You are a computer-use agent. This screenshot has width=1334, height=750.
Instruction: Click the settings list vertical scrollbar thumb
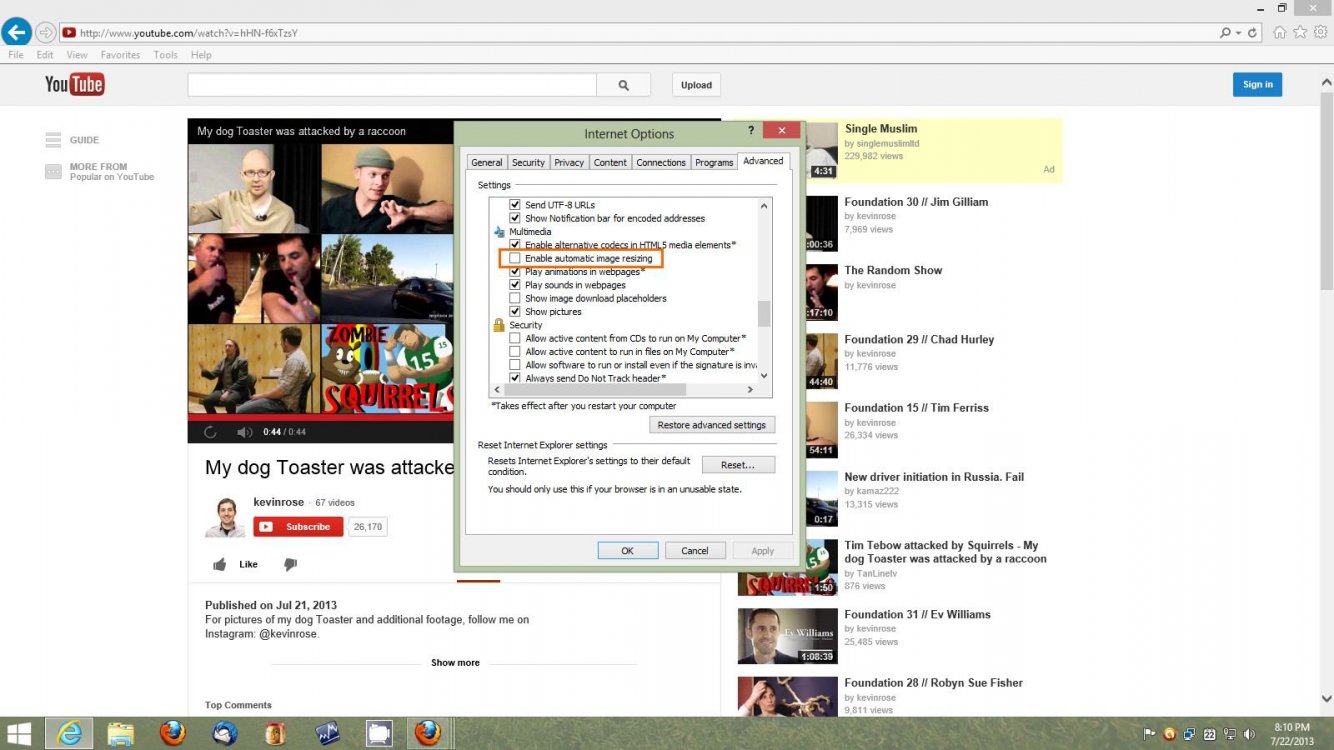[764, 314]
